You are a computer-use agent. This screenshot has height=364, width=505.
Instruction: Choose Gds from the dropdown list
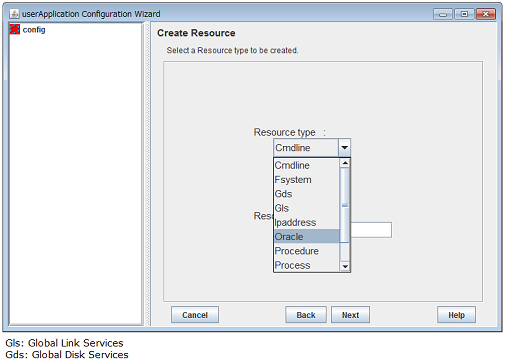pyautogui.click(x=306, y=194)
